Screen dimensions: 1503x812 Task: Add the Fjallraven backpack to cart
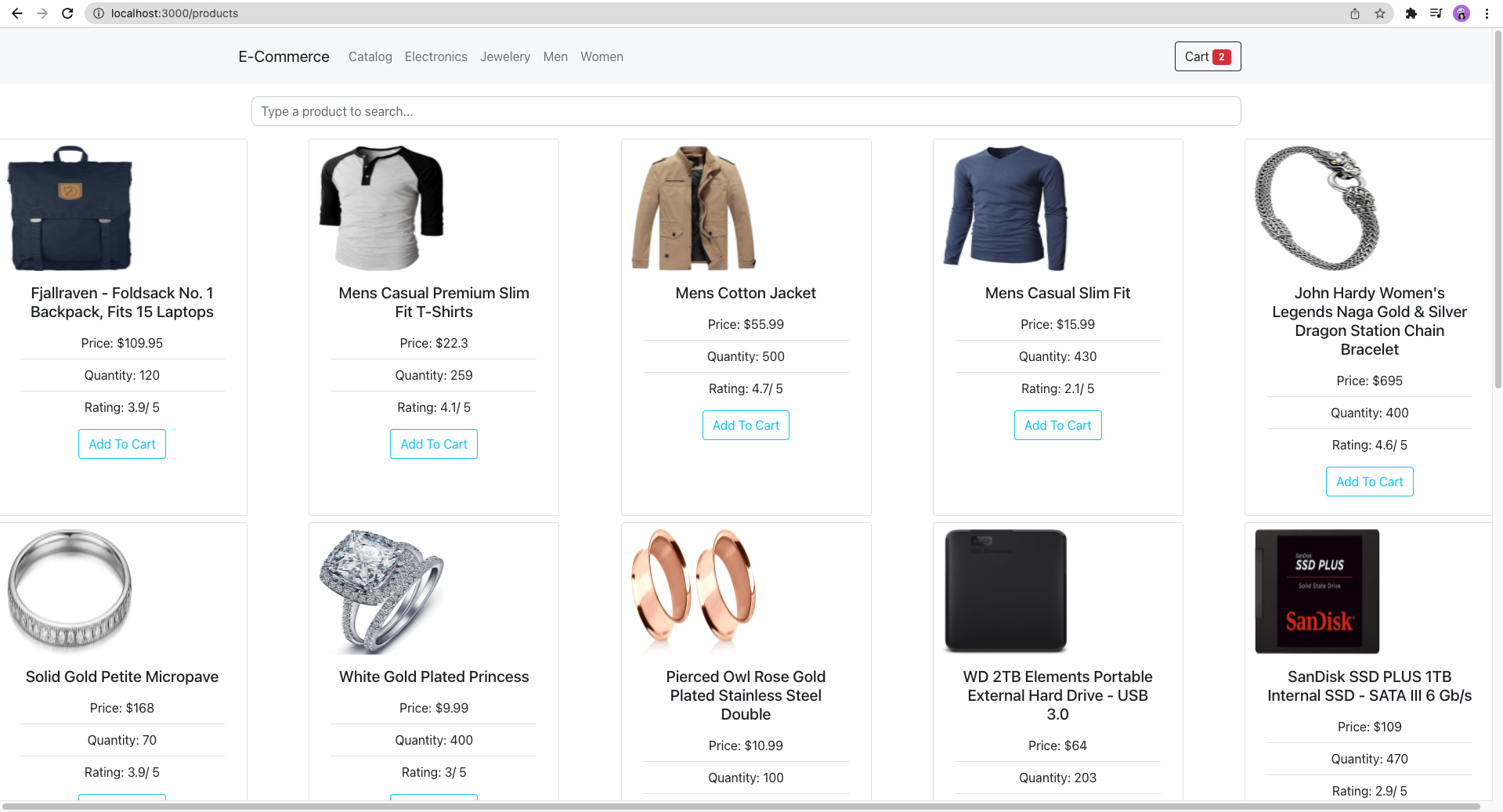[122, 444]
